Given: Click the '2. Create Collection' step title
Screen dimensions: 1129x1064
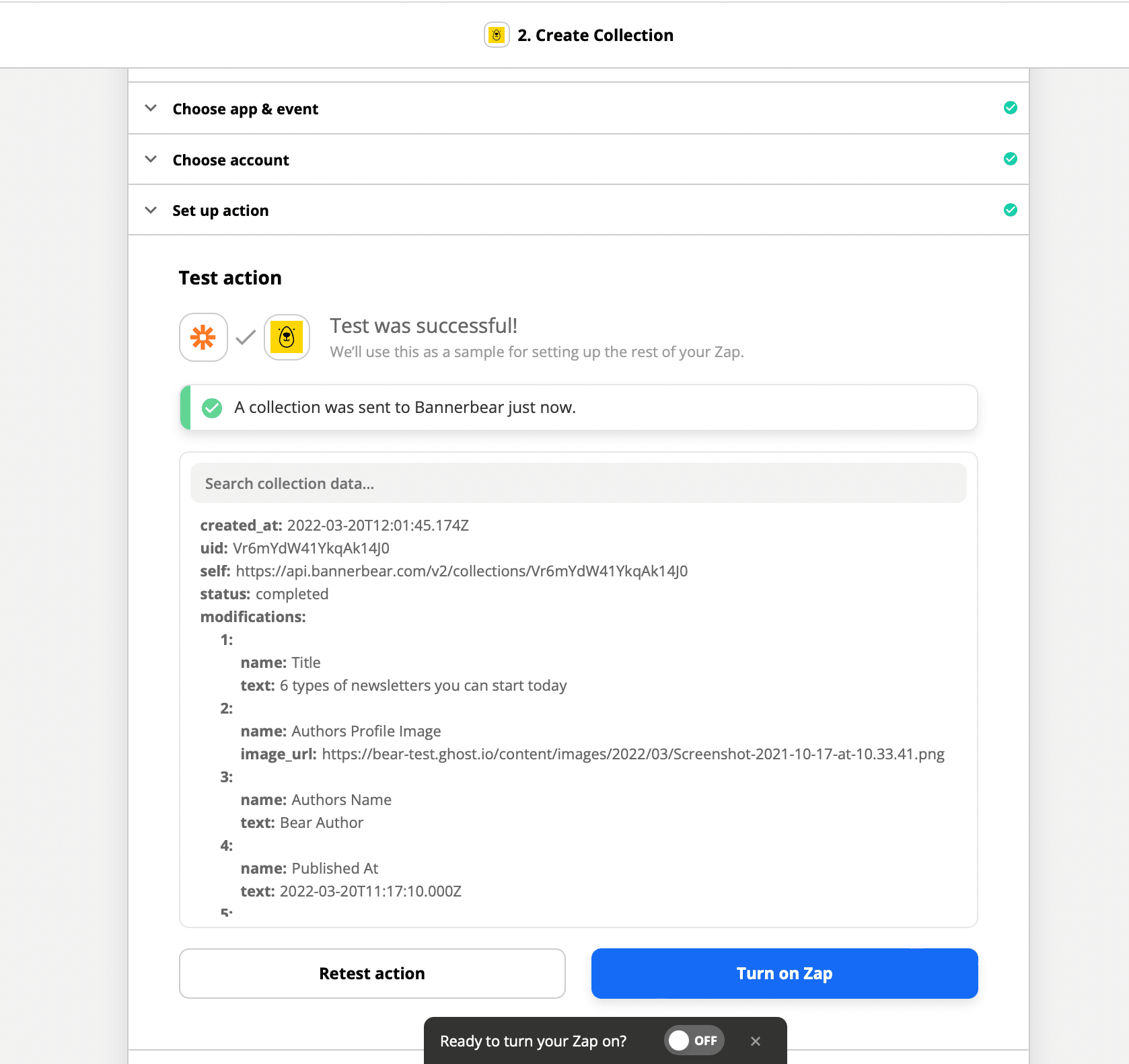Looking at the screenshot, I should [595, 35].
